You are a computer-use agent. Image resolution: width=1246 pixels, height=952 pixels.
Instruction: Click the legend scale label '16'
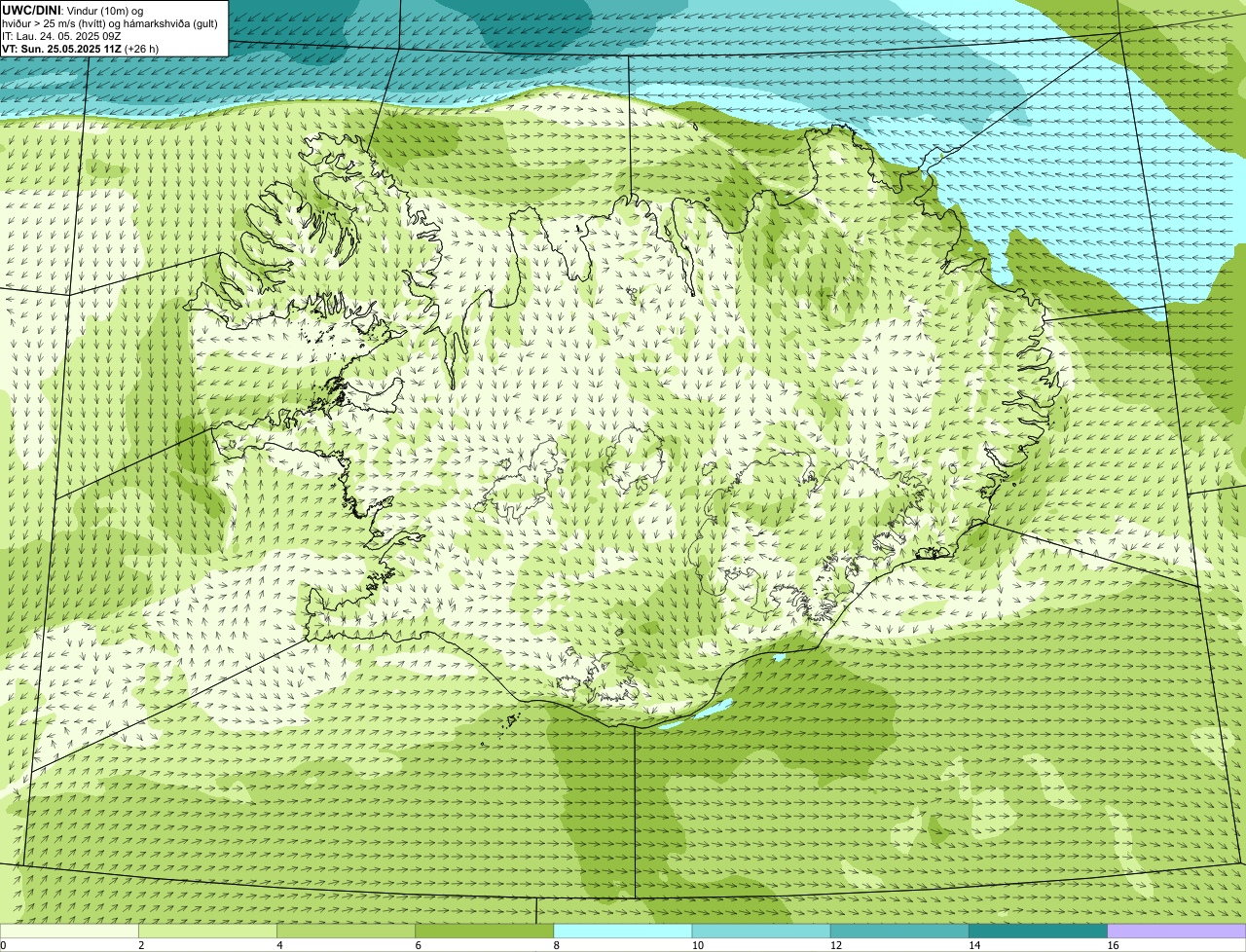[1113, 945]
